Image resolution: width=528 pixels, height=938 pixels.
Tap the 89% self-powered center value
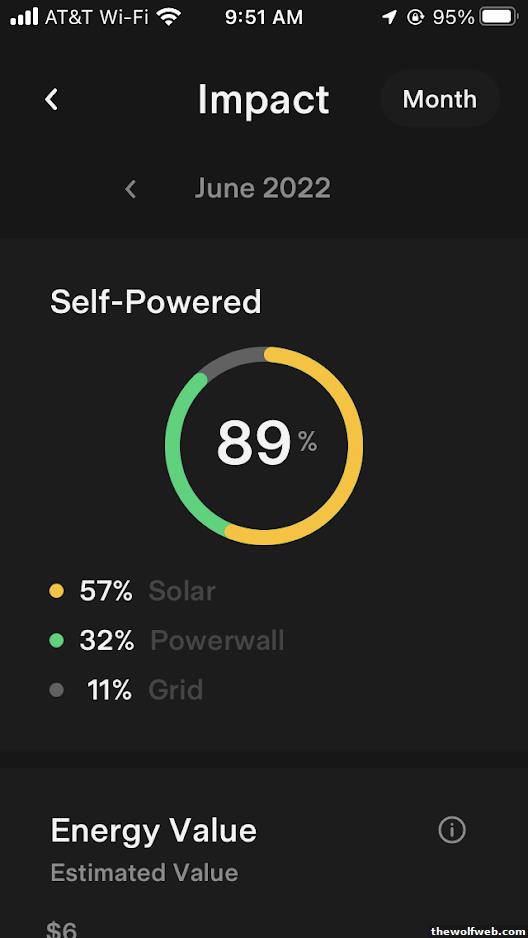[267, 443]
